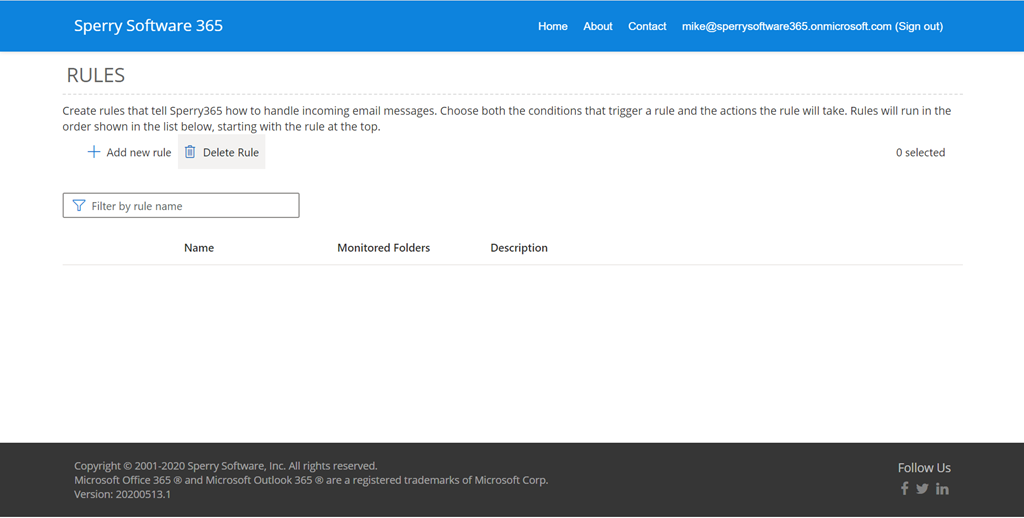Click the 0 selected counter text

[920, 152]
